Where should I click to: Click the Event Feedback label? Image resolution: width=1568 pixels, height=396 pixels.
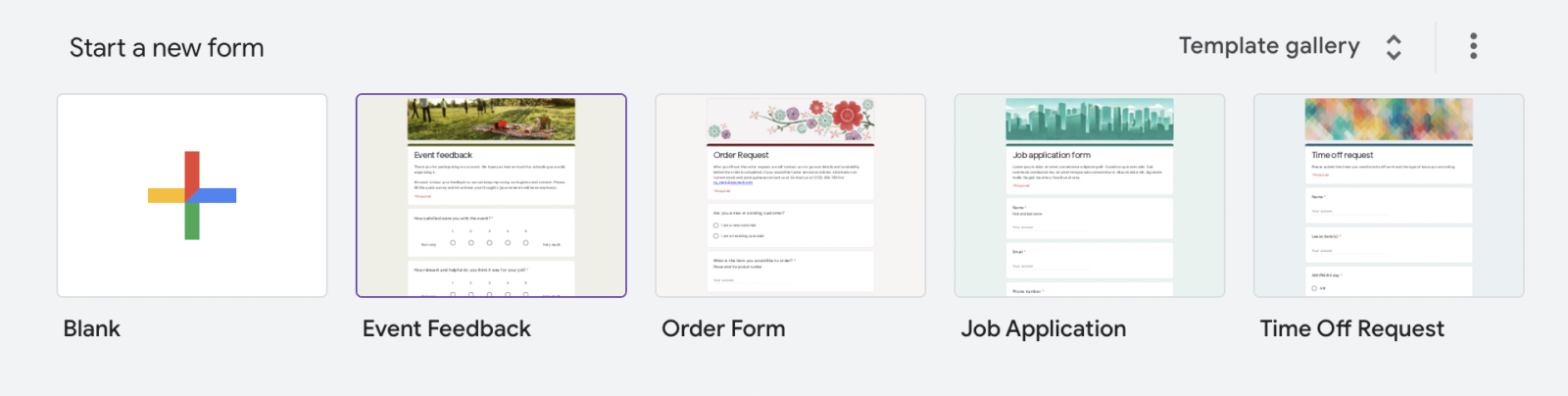pos(447,329)
